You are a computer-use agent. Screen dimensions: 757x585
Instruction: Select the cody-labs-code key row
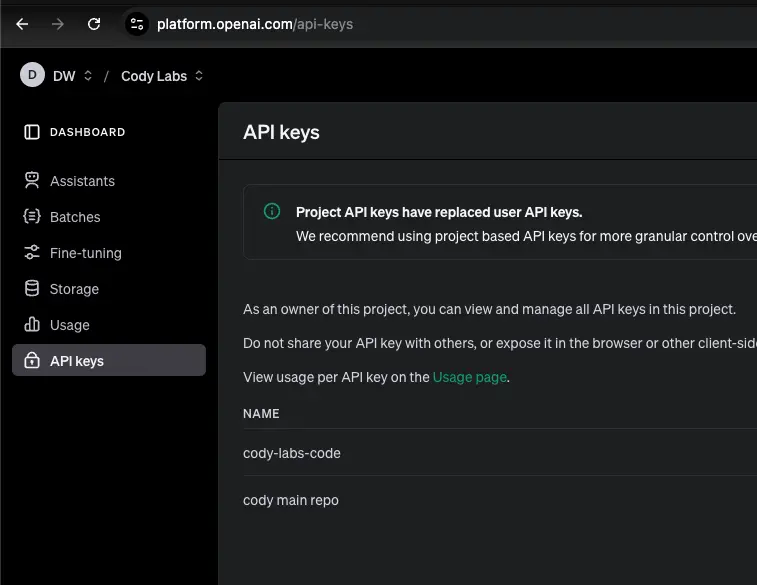click(500, 453)
